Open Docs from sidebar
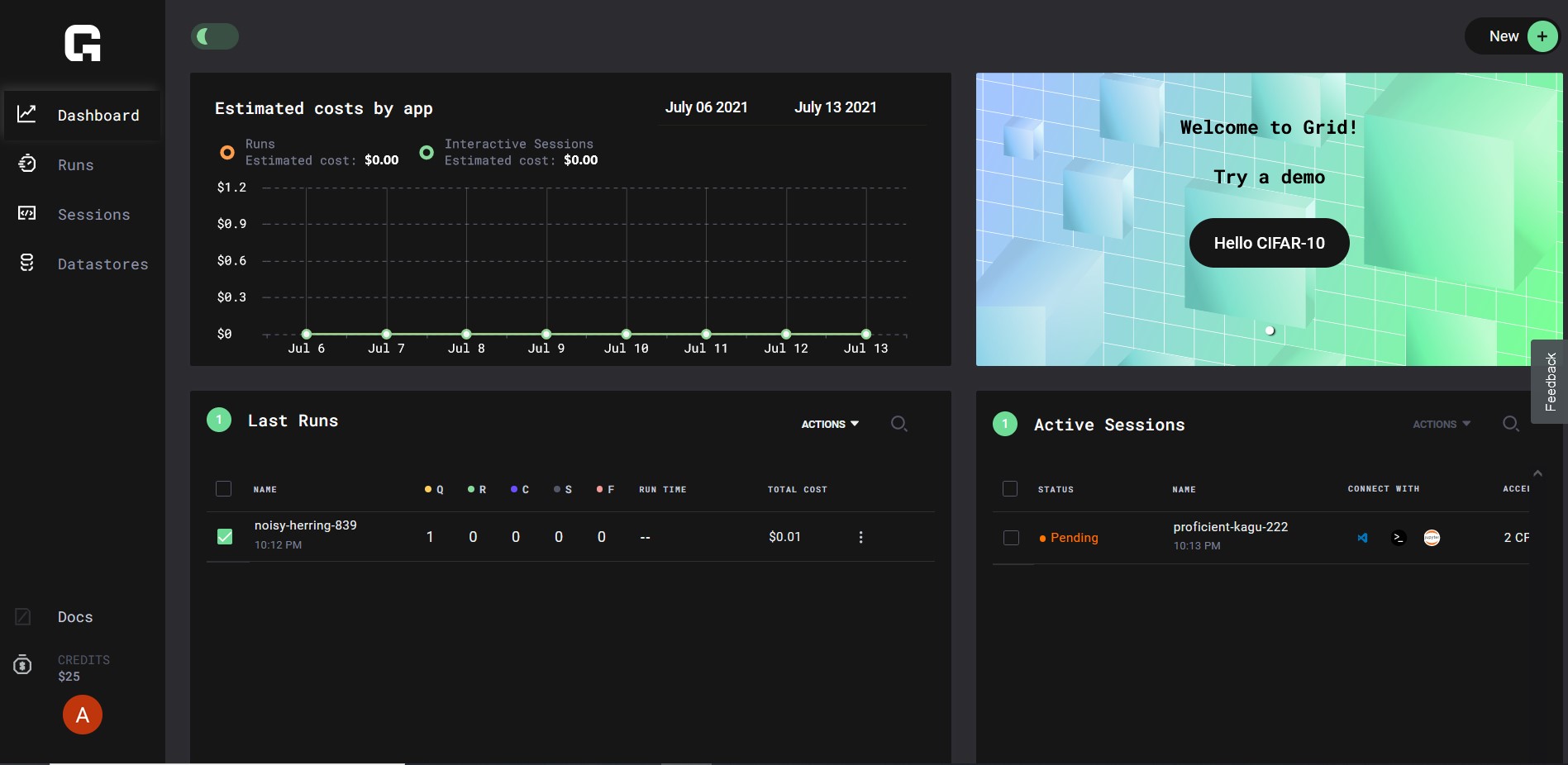This screenshot has width=1568, height=765. [x=75, y=617]
